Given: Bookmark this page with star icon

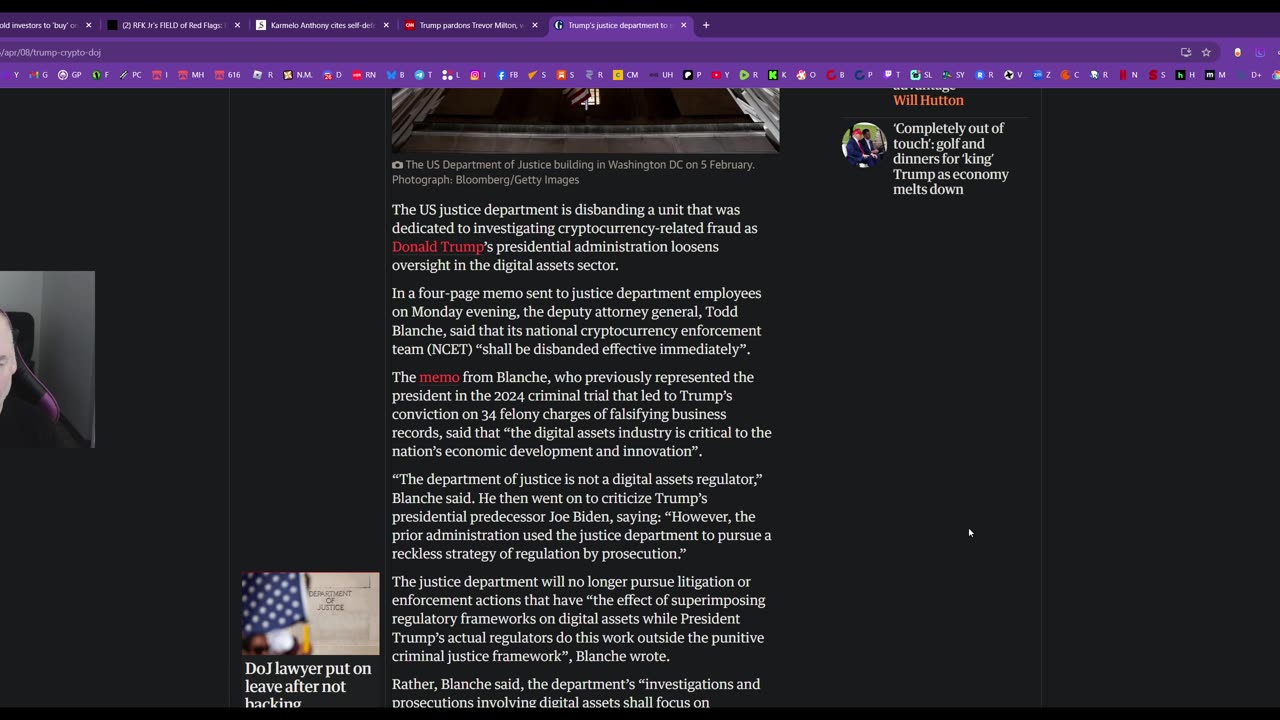Looking at the screenshot, I should pyautogui.click(x=1206, y=52).
